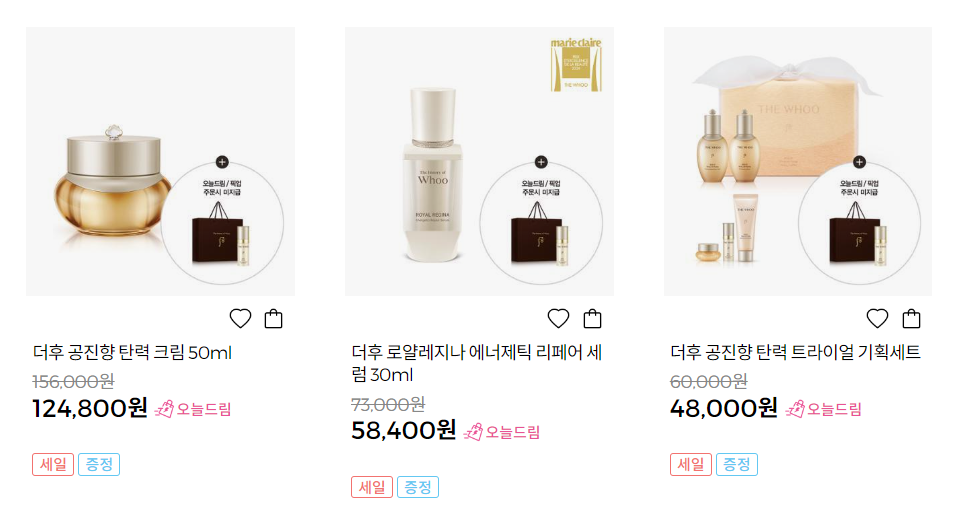Viewport: 959px width, 527px height.
Task: Click 증정 badge under 탄력 크림
Action: (99, 465)
